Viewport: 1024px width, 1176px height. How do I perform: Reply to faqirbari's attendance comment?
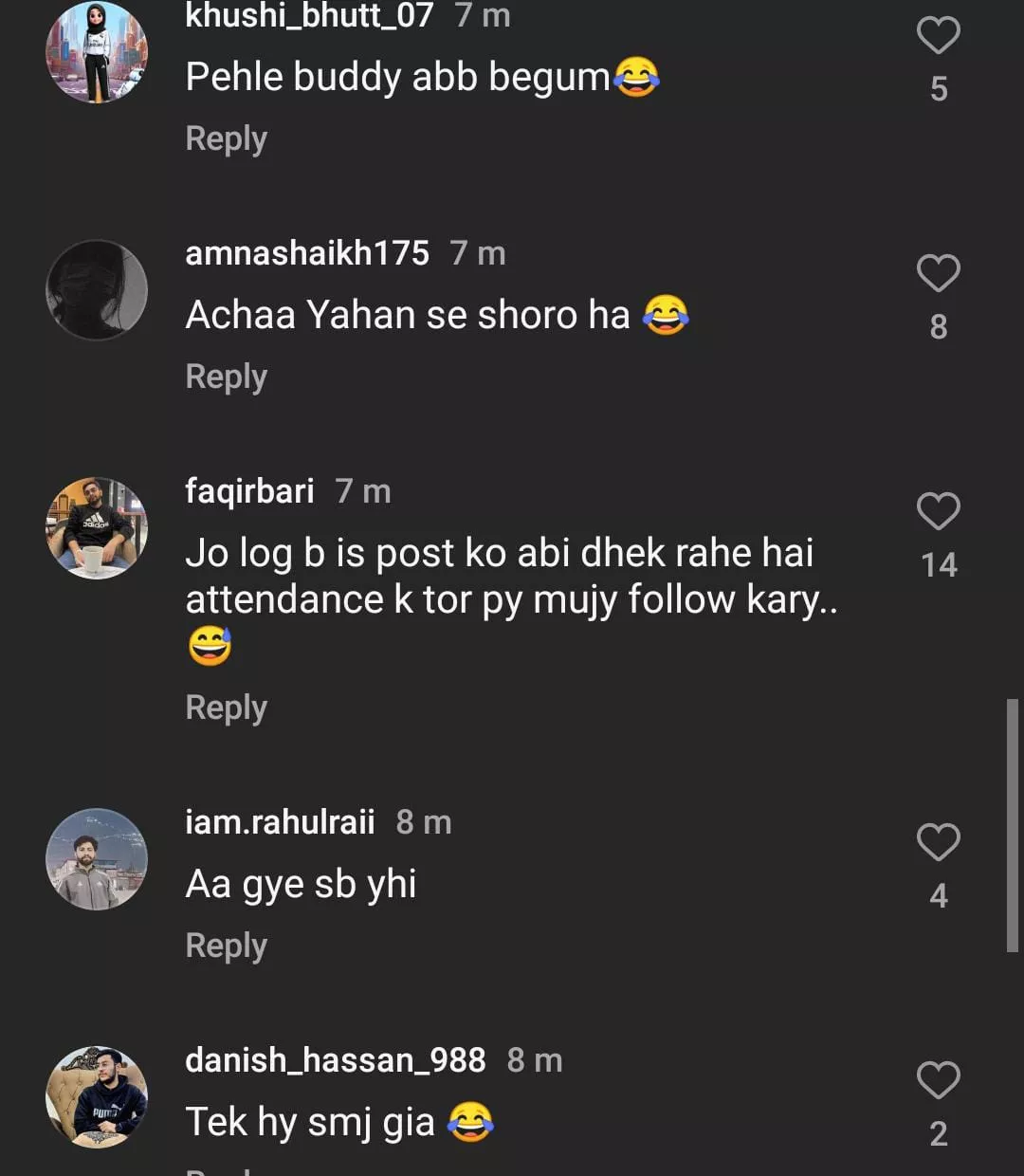[226, 707]
